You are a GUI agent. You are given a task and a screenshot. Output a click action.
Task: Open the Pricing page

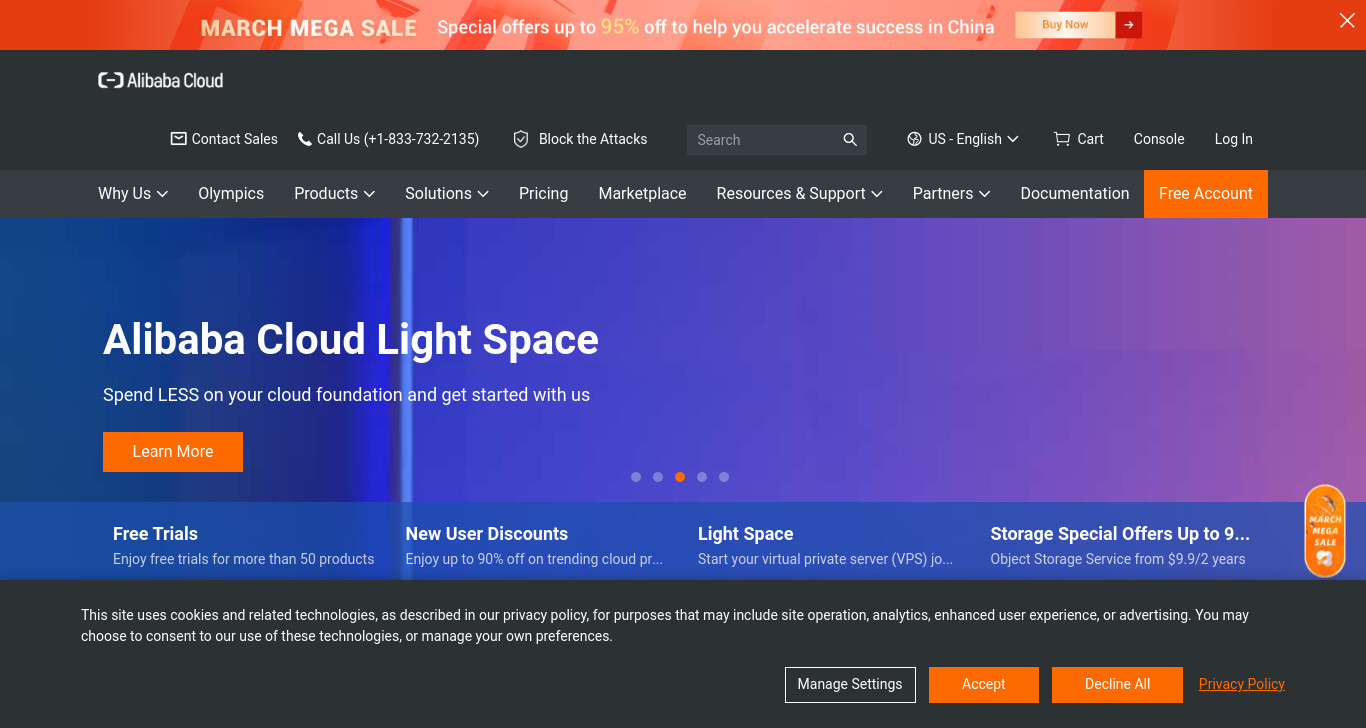(544, 193)
